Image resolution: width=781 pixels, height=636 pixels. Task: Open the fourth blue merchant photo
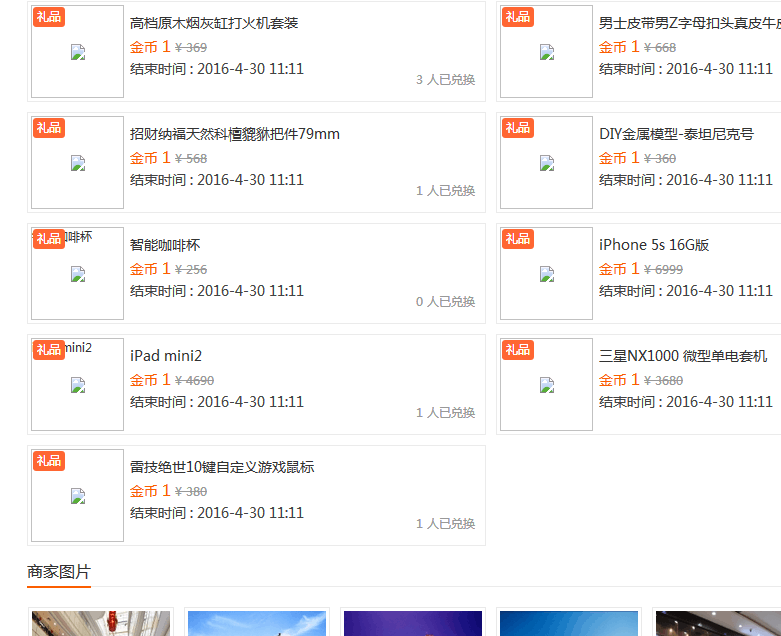pos(569,623)
